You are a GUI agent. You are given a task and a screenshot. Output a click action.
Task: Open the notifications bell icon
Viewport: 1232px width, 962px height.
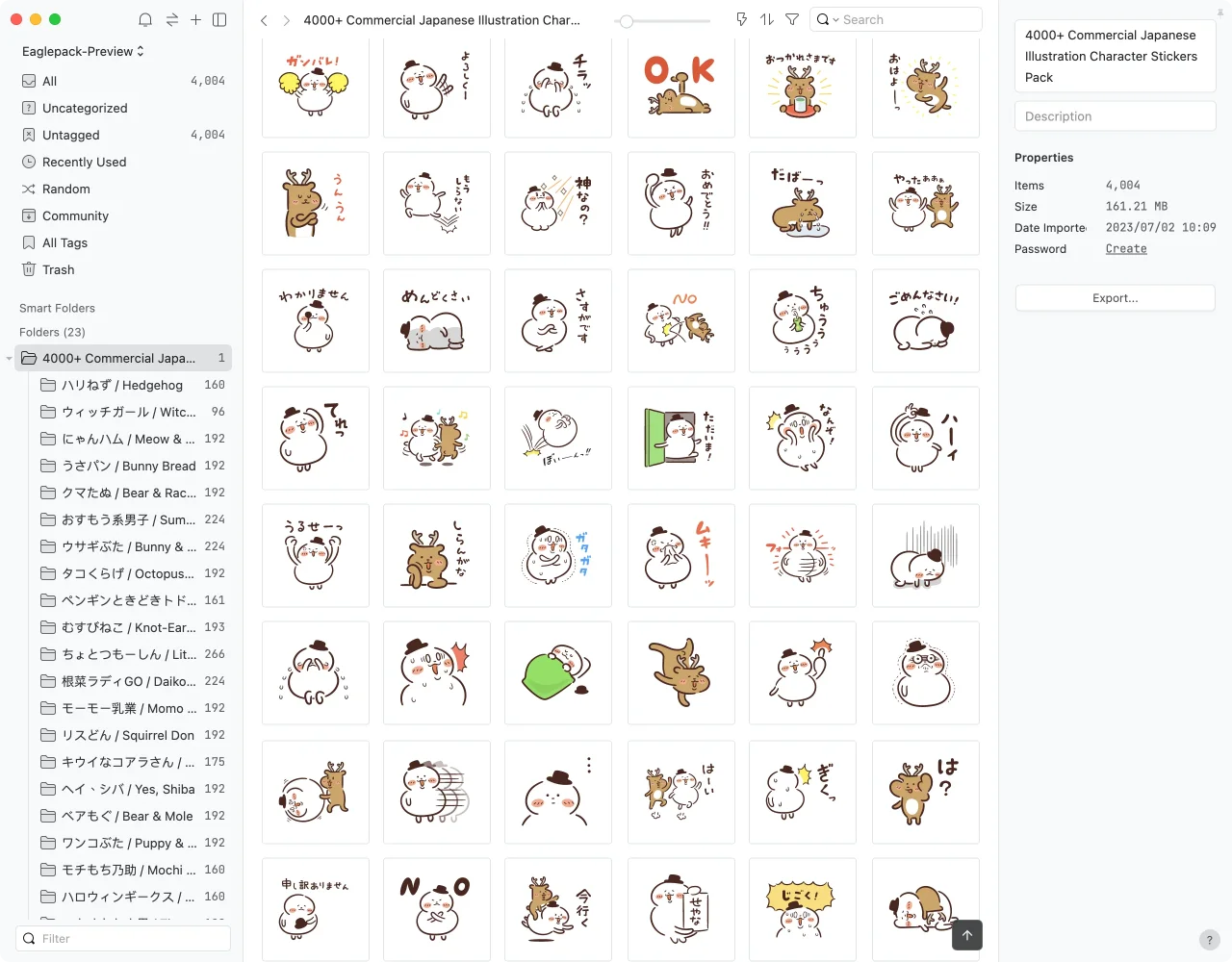tap(145, 19)
